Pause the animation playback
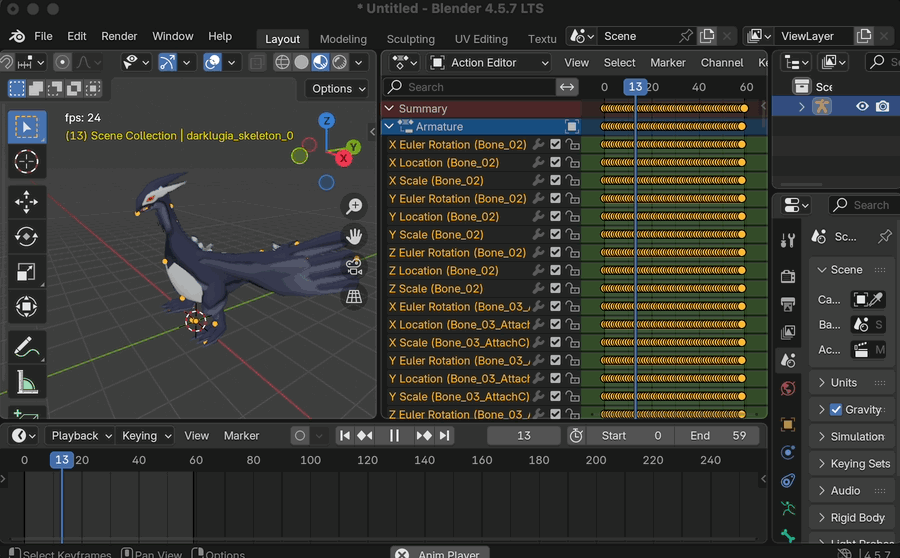This screenshot has width=900, height=558. 394,436
